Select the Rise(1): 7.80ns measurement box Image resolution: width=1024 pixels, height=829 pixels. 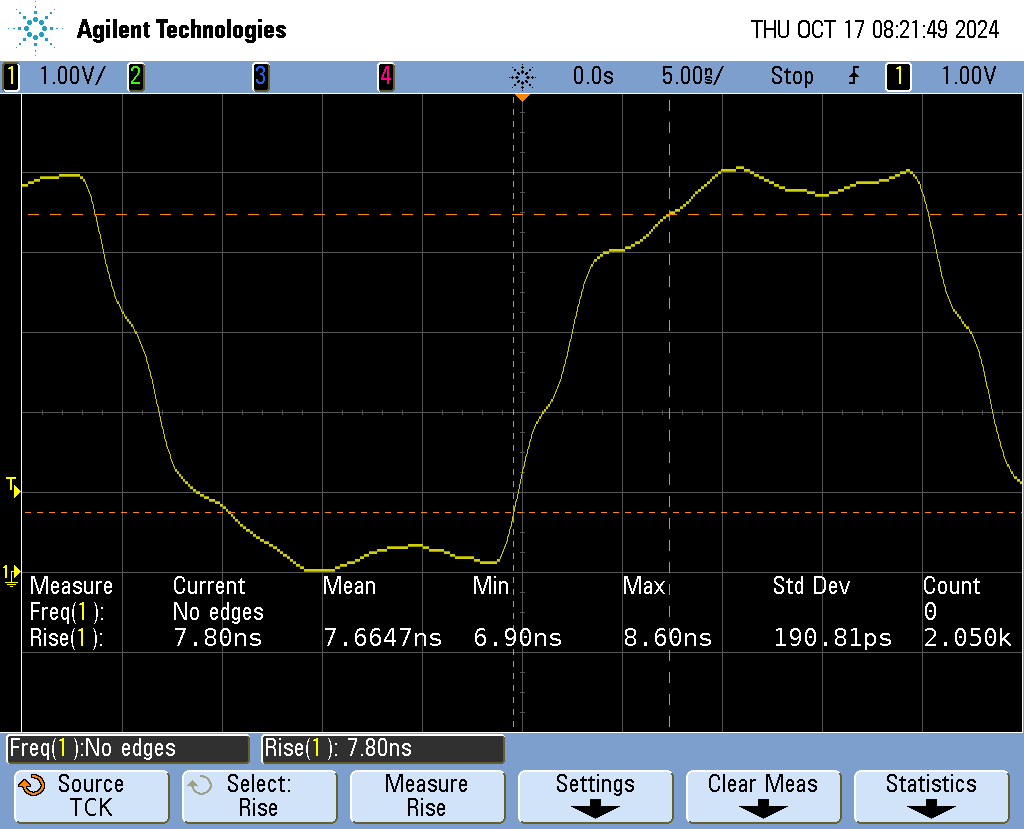point(382,748)
